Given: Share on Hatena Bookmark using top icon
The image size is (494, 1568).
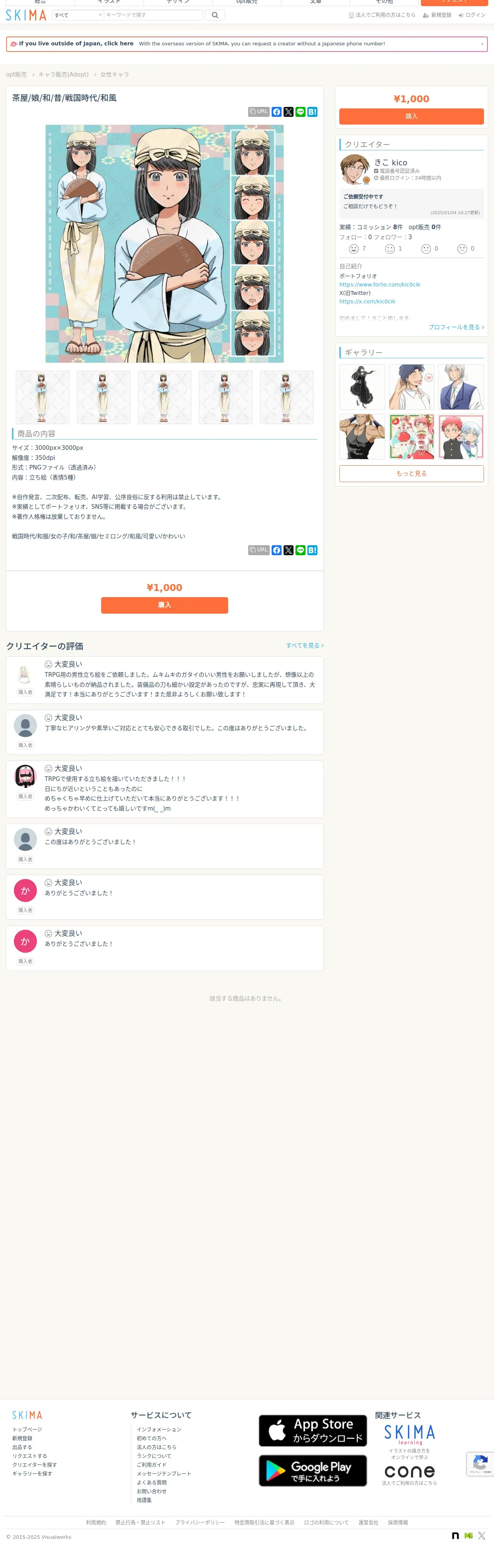Looking at the screenshot, I should [x=312, y=112].
